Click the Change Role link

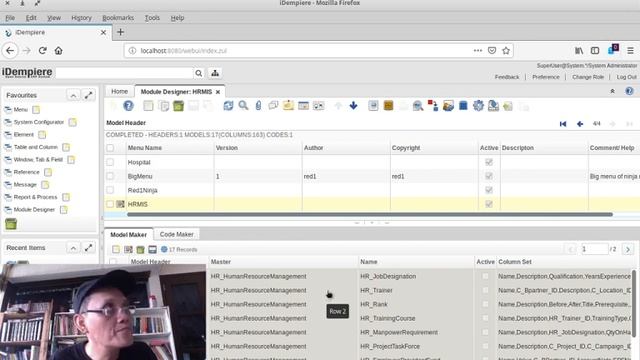588,77
